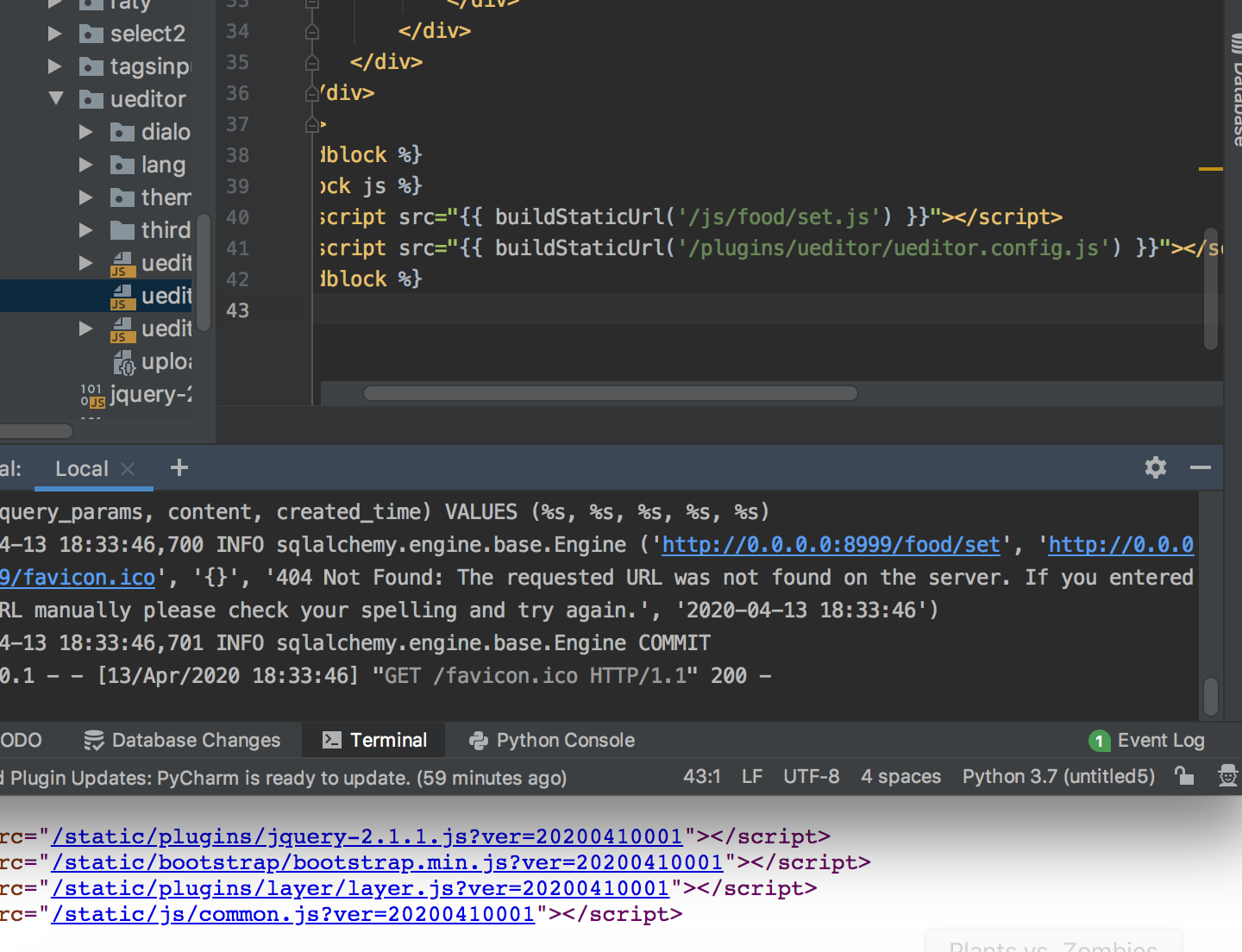Open the 43:1 line and column indicator
This screenshot has width=1242, height=952.
(x=702, y=776)
